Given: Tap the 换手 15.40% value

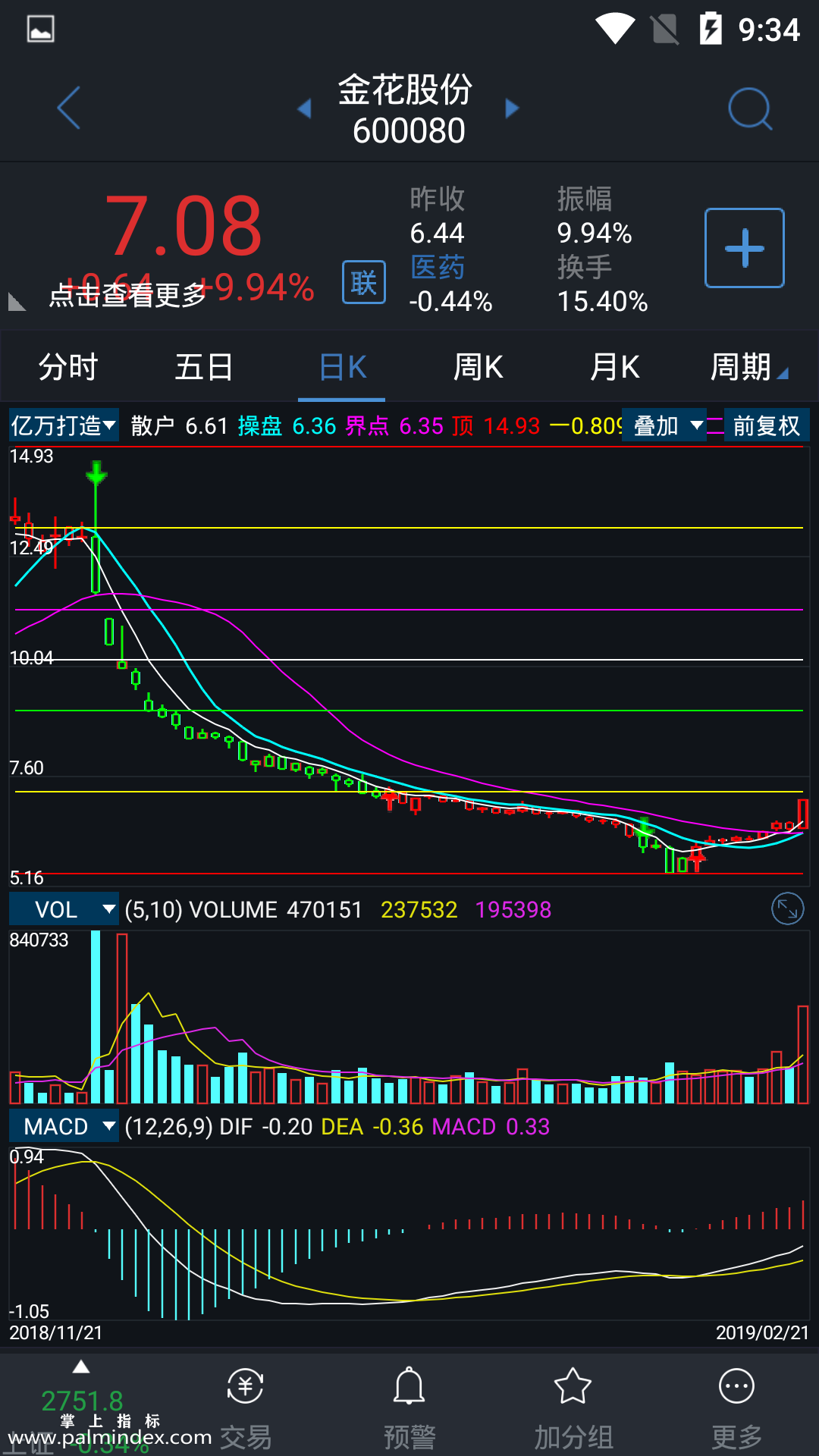Looking at the screenshot, I should [x=603, y=301].
